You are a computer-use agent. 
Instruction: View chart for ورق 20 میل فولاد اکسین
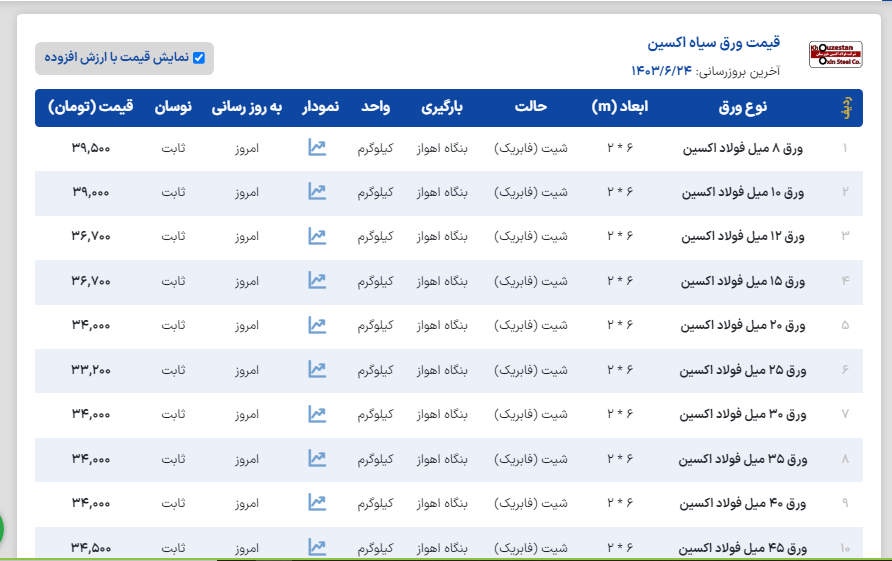317,325
